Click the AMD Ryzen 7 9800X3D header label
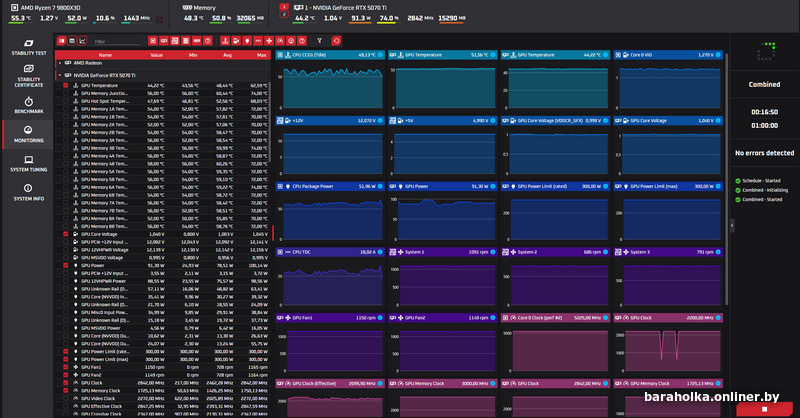 [x=50, y=8]
